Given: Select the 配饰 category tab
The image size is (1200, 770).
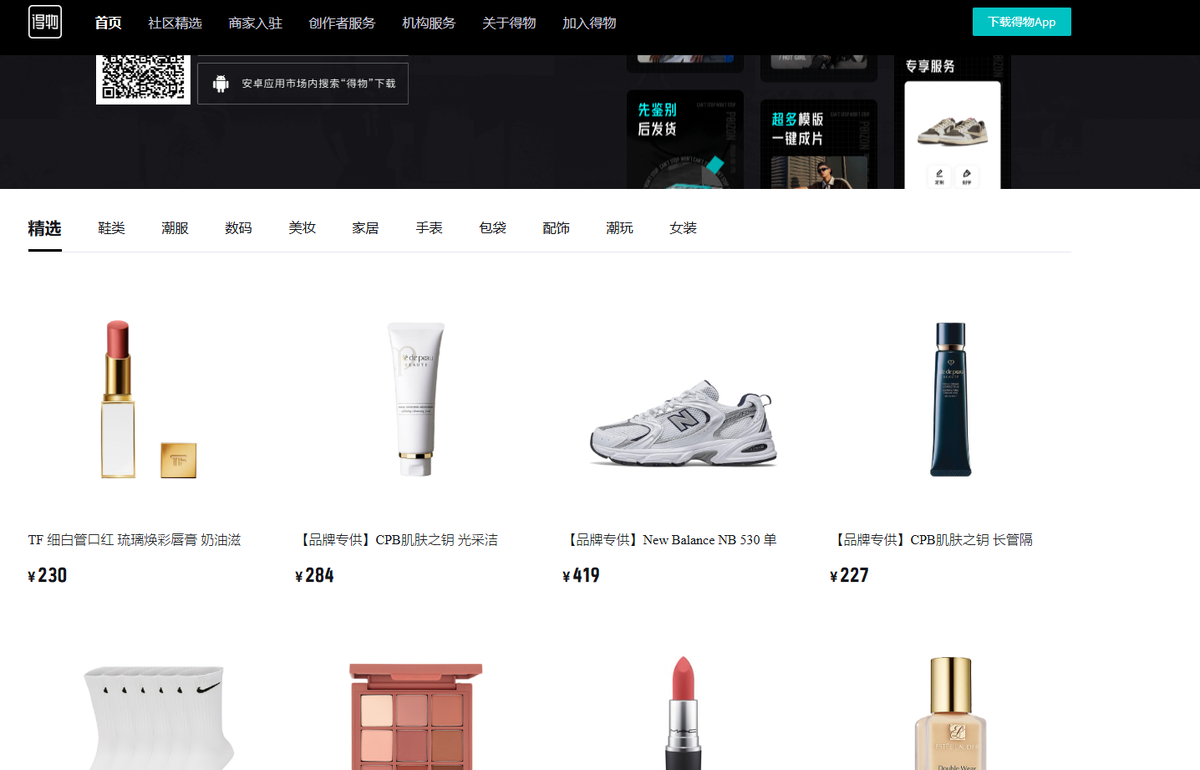Looking at the screenshot, I should click(x=556, y=228).
